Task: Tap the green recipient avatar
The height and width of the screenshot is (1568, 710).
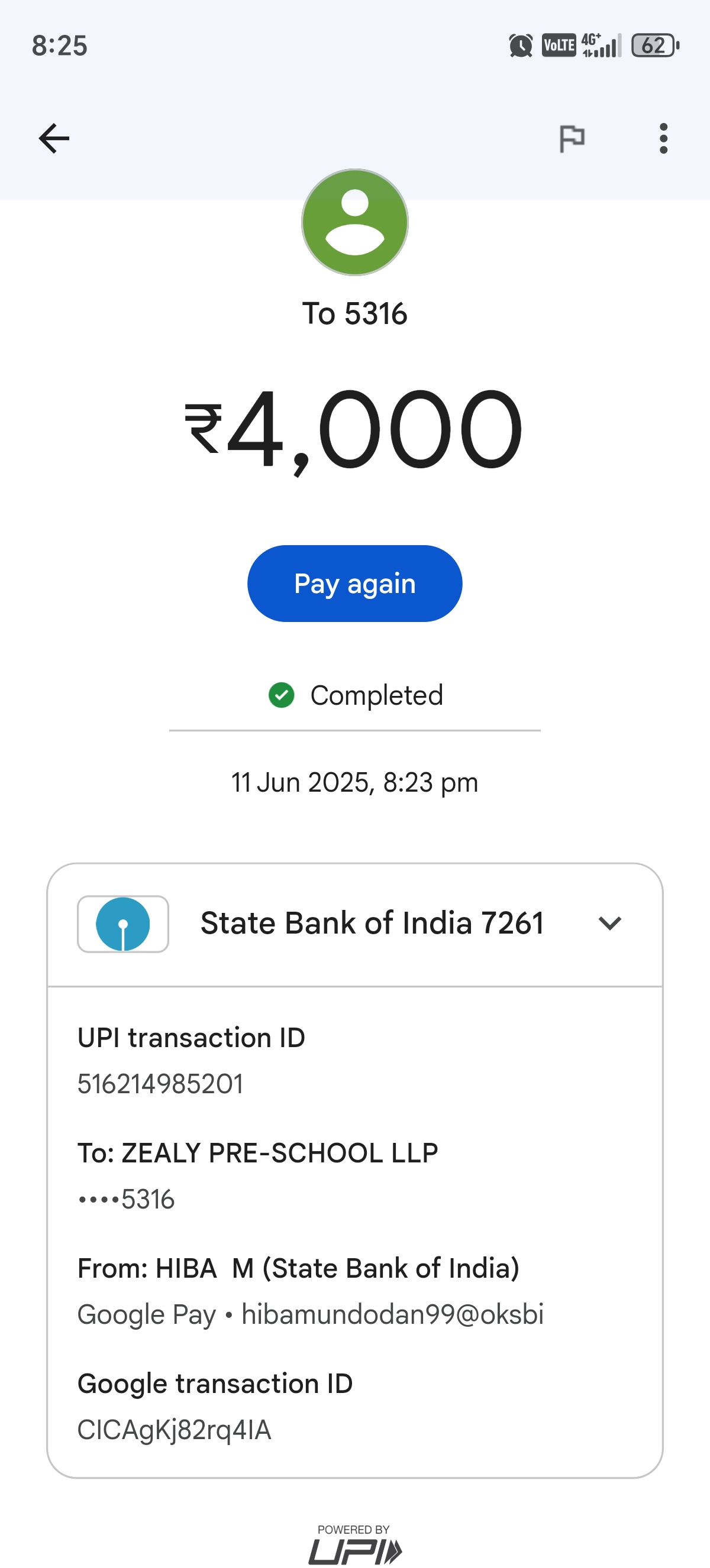Action: coord(355,222)
